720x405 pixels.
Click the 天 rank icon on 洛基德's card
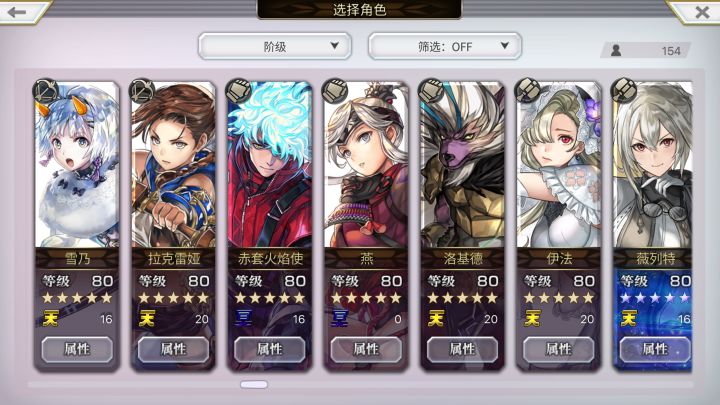[x=435, y=318]
